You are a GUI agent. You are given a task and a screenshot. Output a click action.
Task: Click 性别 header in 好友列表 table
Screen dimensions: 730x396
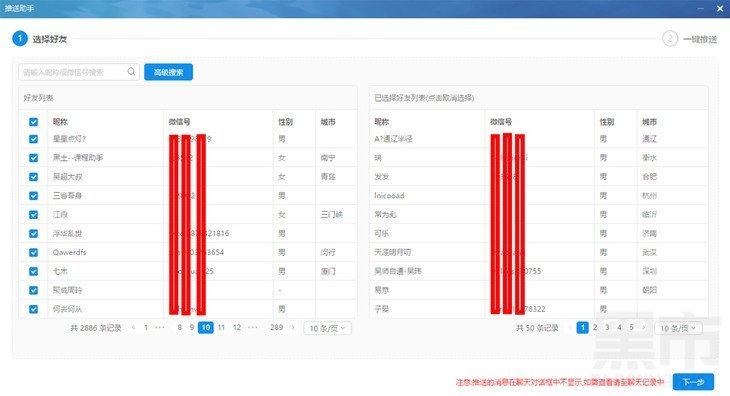(x=285, y=122)
